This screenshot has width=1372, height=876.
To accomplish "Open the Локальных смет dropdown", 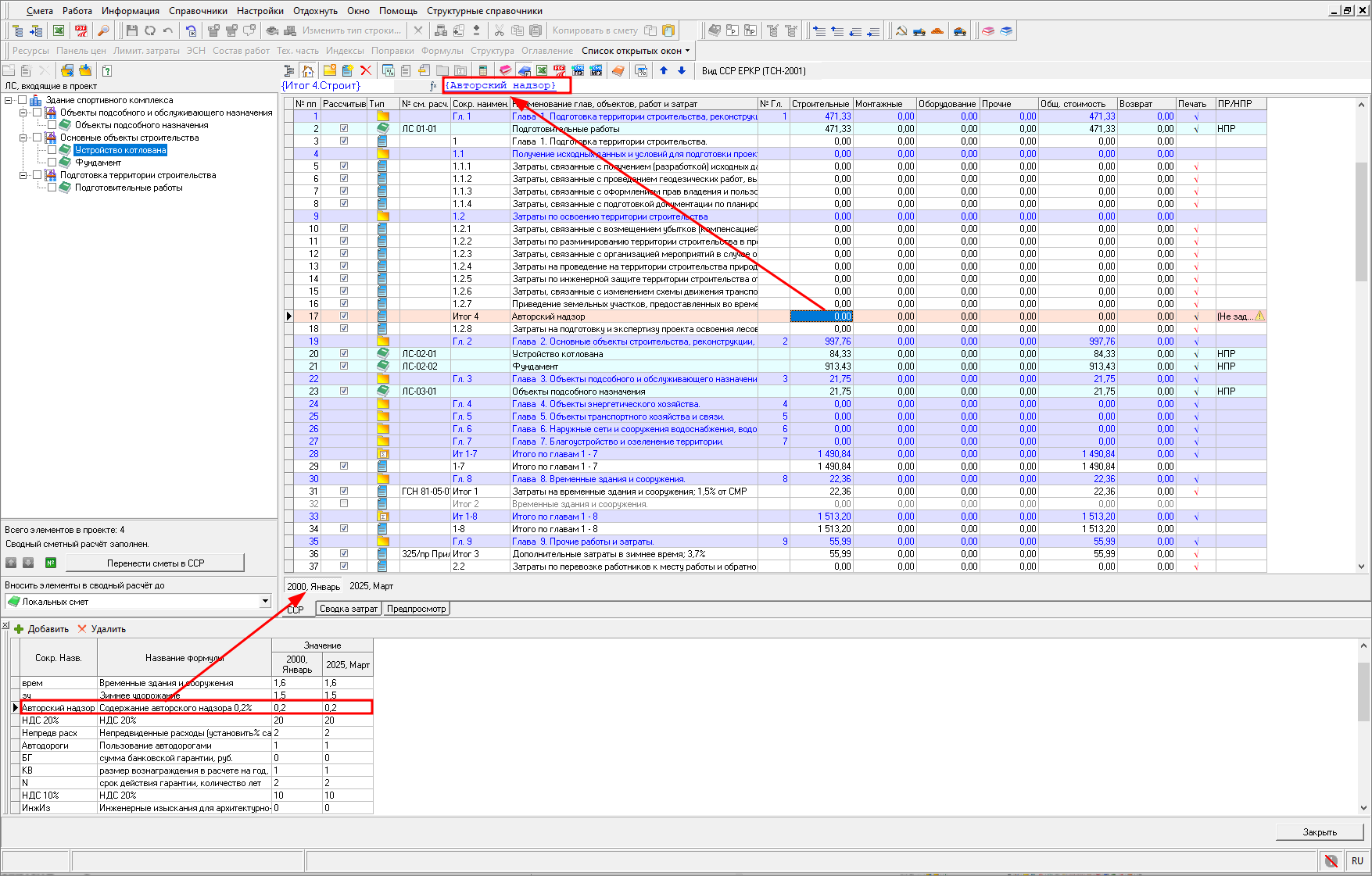I will click(265, 602).
